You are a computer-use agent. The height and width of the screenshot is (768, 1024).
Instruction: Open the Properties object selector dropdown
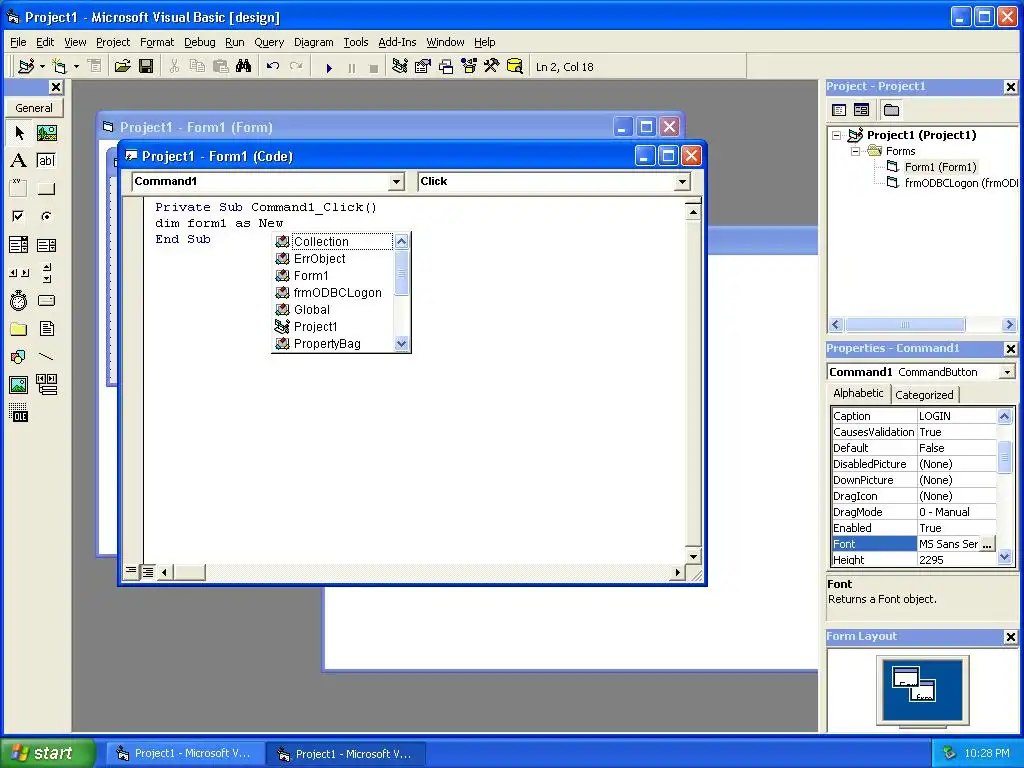tap(1007, 372)
